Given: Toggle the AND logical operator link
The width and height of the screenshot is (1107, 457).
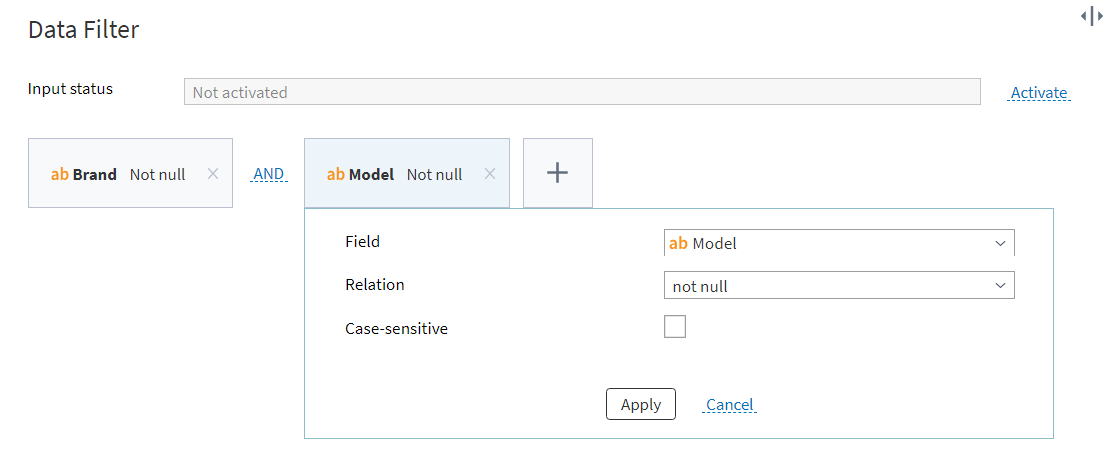Looking at the screenshot, I should (x=268, y=174).
